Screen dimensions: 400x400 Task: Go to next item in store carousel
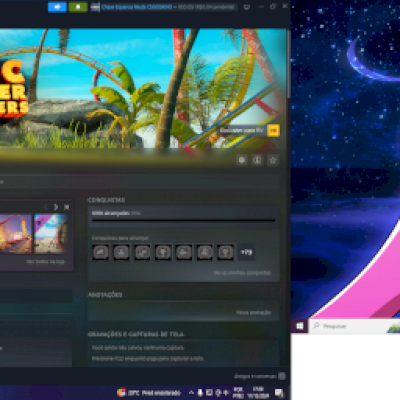[56, 207]
